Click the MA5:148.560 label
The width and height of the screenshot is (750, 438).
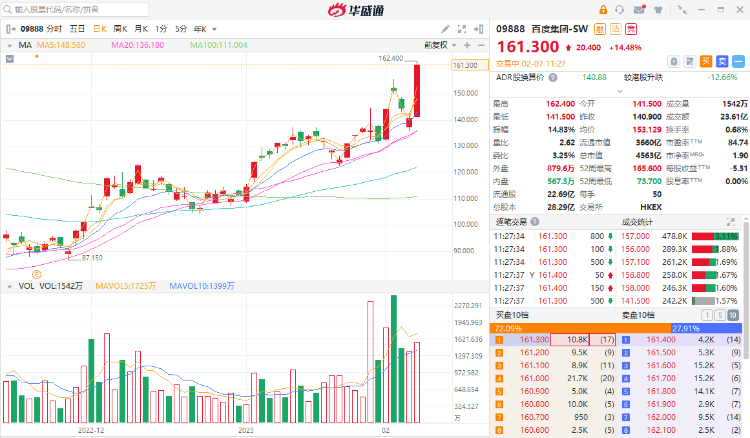[61, 45]
